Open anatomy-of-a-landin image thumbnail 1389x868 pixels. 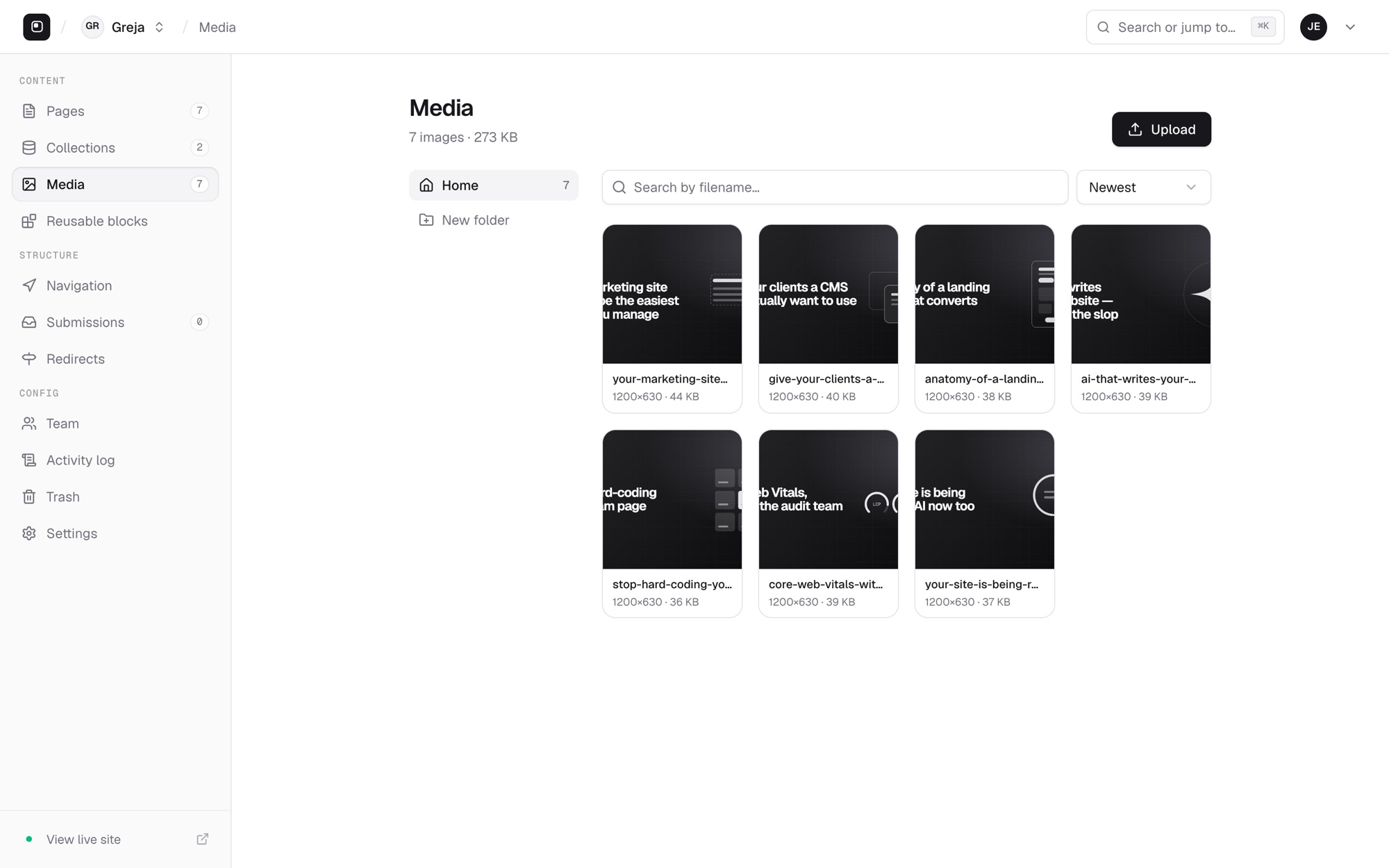pyautogui.click(x=985, y=294)
